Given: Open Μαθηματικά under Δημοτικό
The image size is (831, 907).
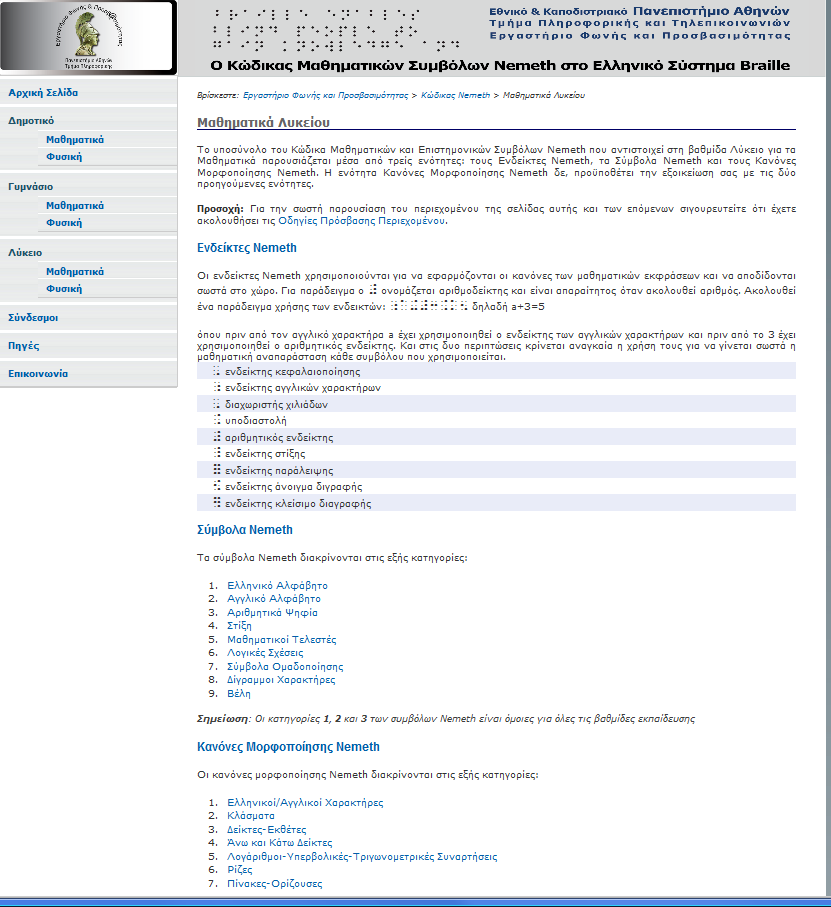Looking at the screenshot, I should coord(75,139).
